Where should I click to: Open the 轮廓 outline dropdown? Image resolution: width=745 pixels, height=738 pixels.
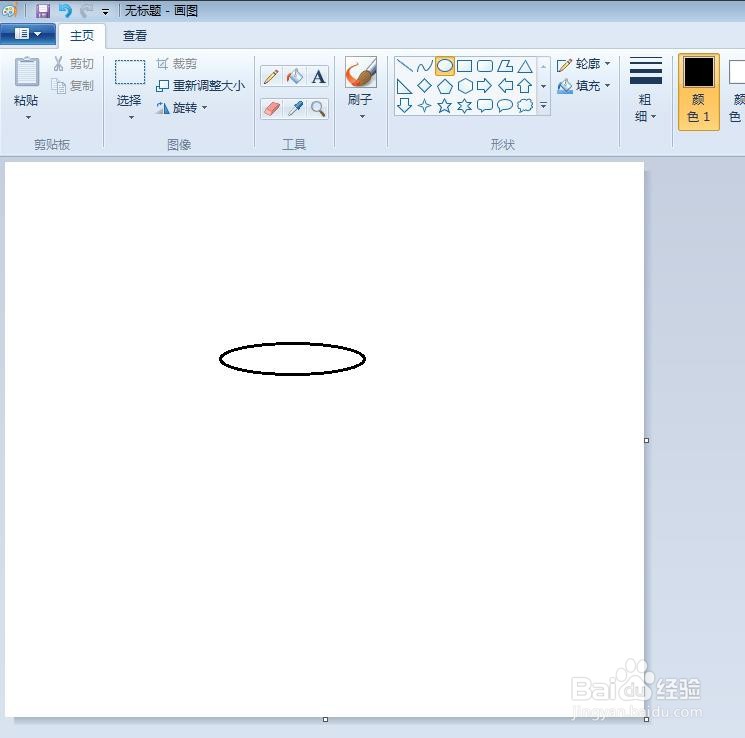tap(584, 64)
